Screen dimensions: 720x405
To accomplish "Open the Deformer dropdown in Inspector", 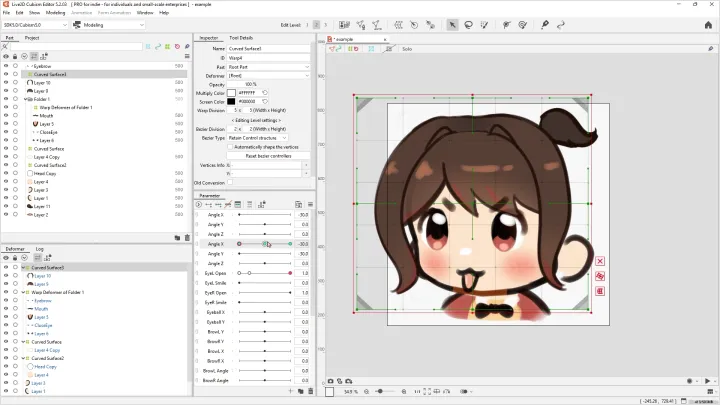I will [269, 76].
